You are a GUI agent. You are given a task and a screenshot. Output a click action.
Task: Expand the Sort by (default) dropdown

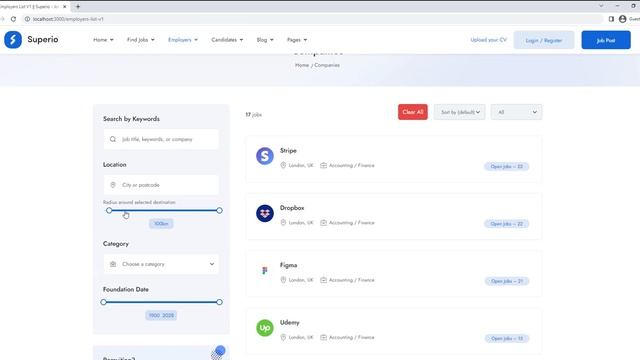(x=460, y=112)
